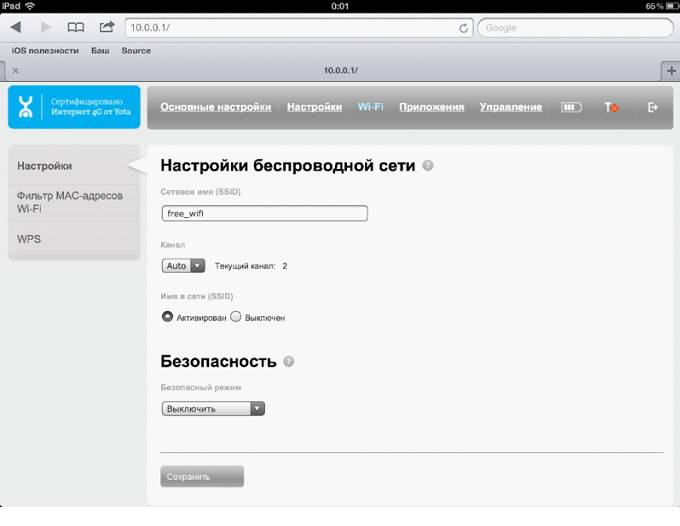Click the battery status icon in header
Image resolution: width=680 pixels, height=526 pixels.
[571, 108]
